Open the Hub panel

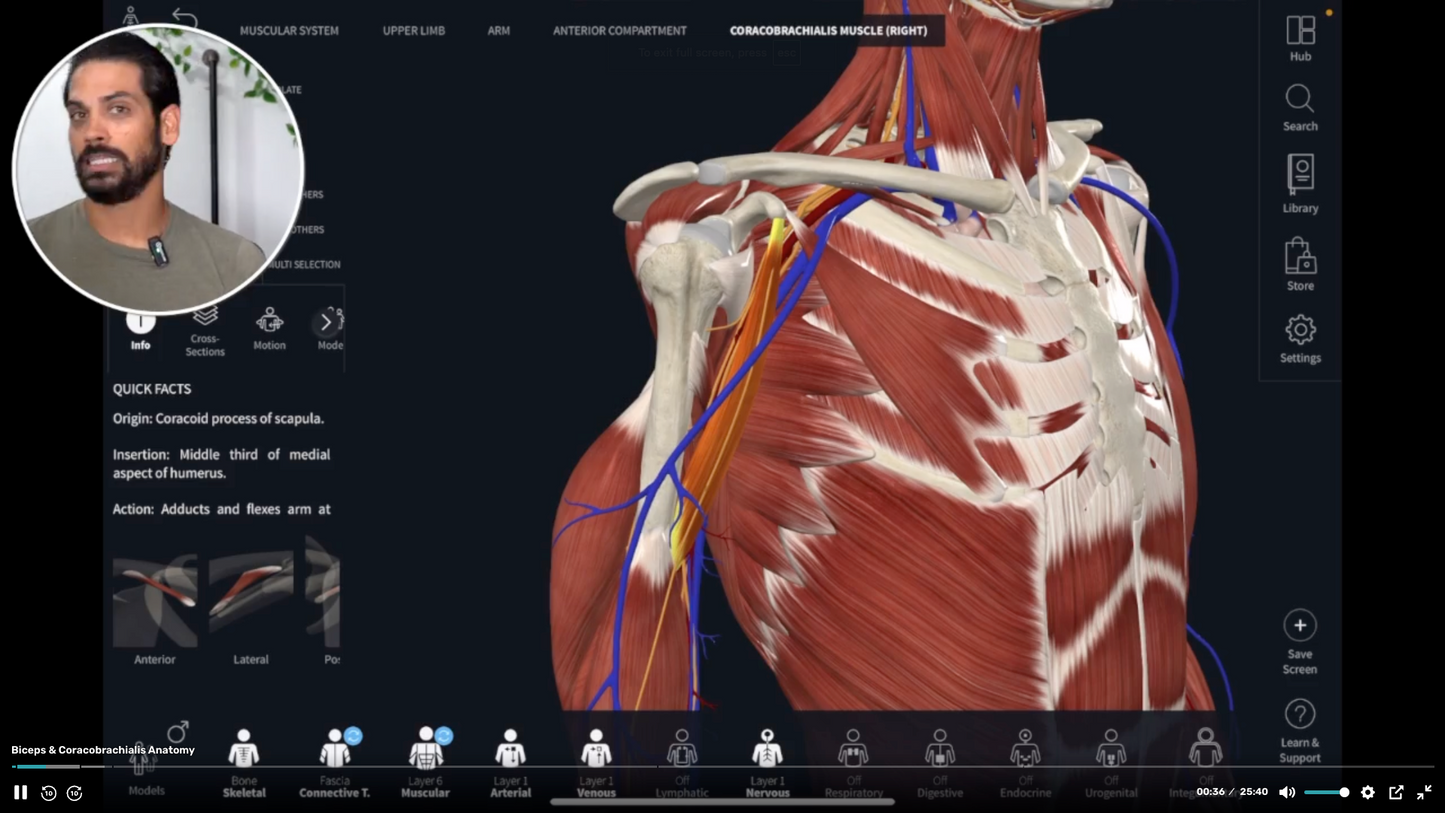(1300, 38)
